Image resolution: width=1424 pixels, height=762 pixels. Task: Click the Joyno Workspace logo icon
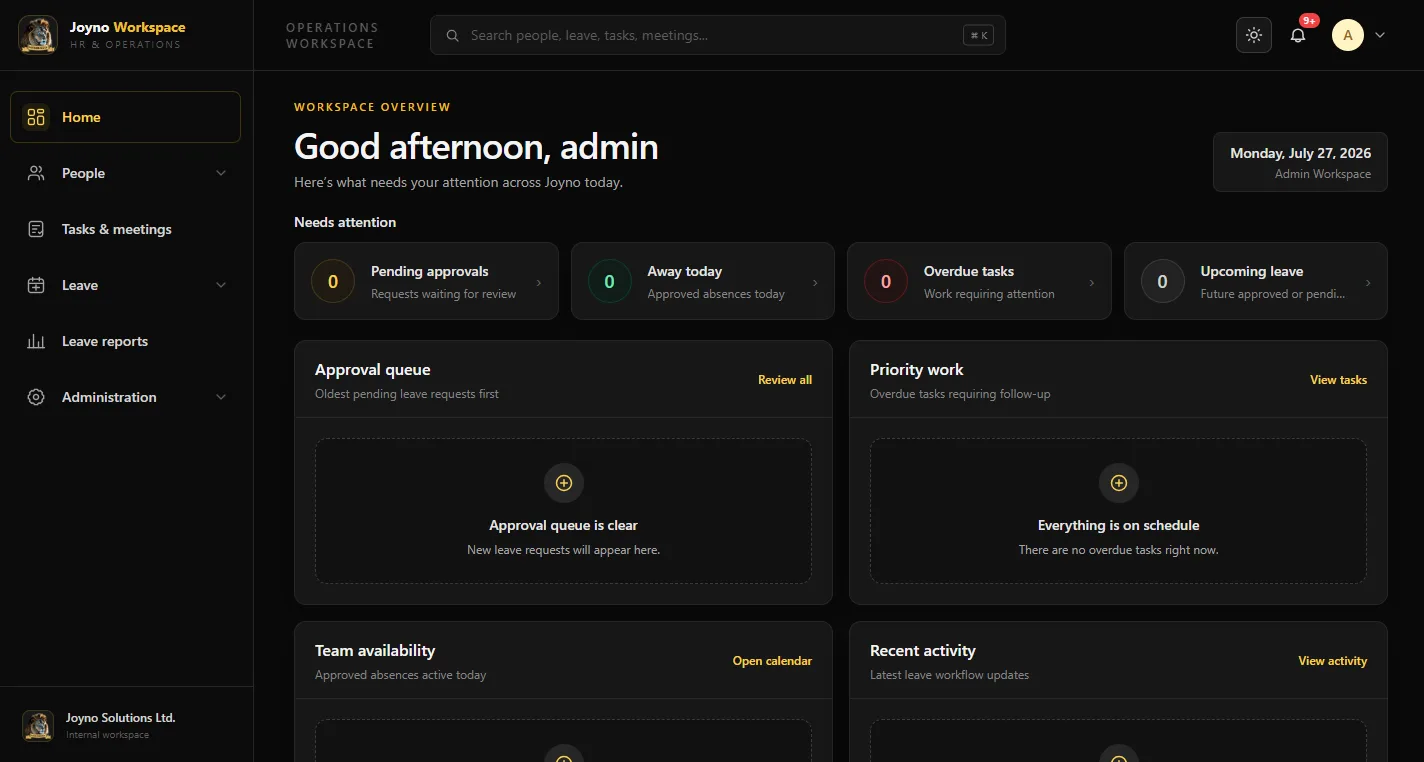tap(38, 35)
